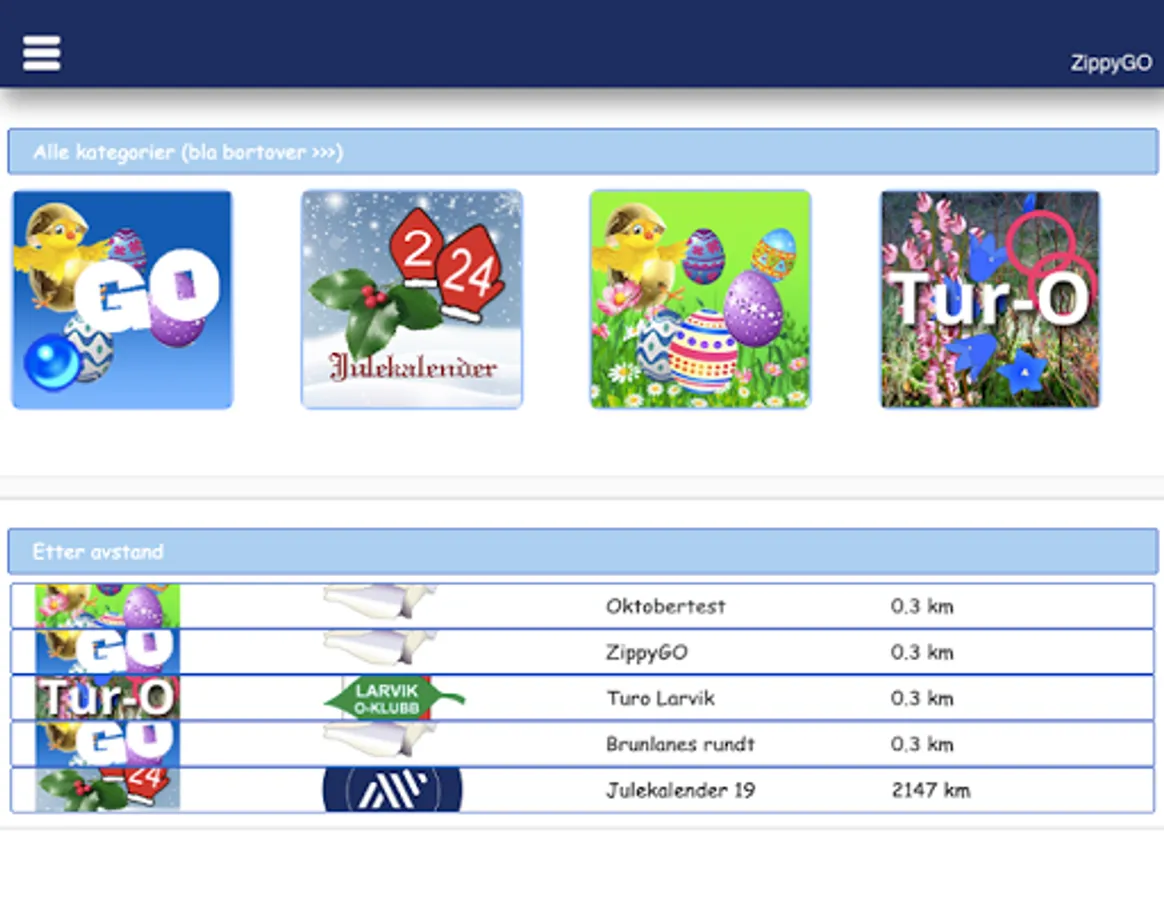
Task: Click the GO thumbnail in ZippyGO row
Action: 108,652
